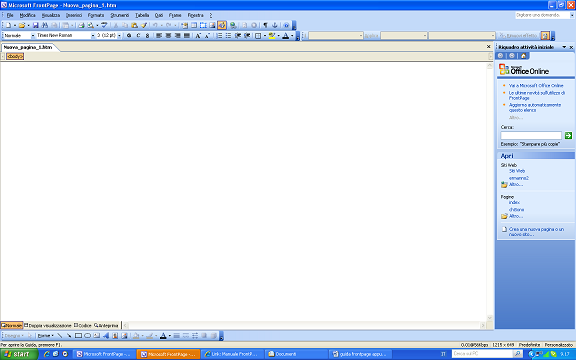Image resolution: width=576 pixels, height=360 pixels.
Task: Switch to Doppia visualizzazione view
Action: (48, 325)
